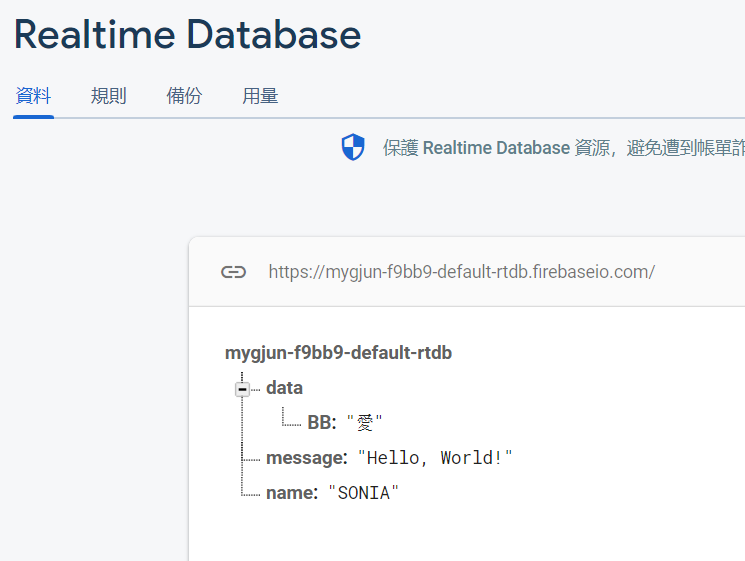The height and width of the screenshot is (561, 745).
Task: Open the 備份 tab
Action: click(x=184, y=96)
